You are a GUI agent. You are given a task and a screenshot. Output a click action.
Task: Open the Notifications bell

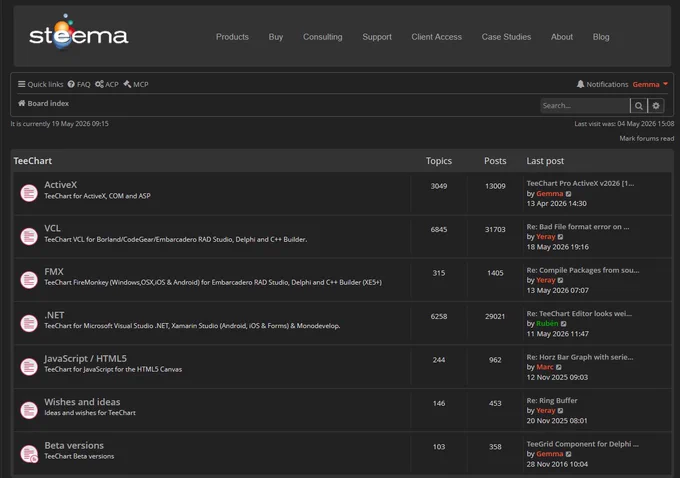click(x=602, y=84)
